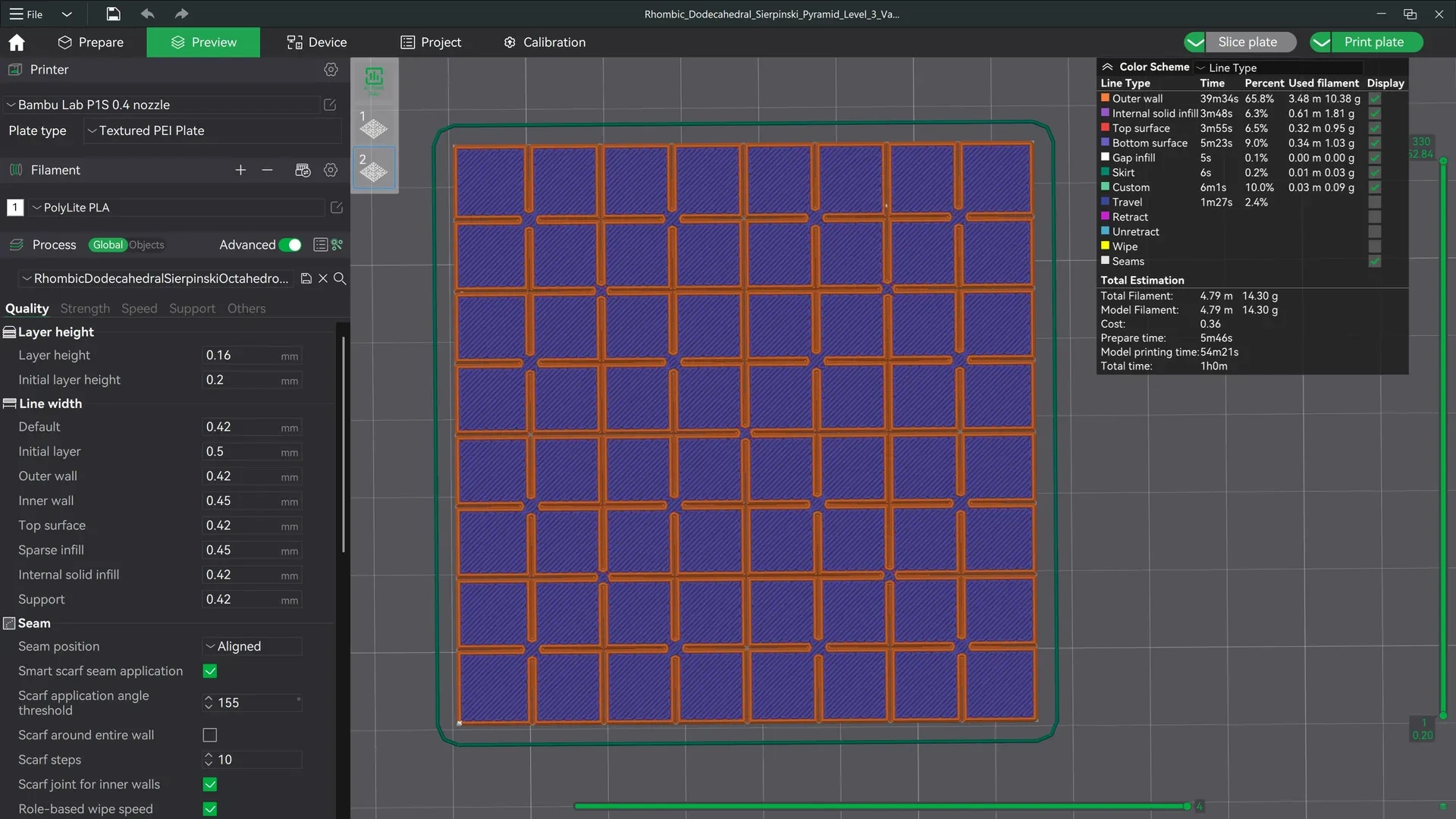Edit the PolyLite PLA filament preset
Screen dimensions: 1456x819
tap(337, 207)
